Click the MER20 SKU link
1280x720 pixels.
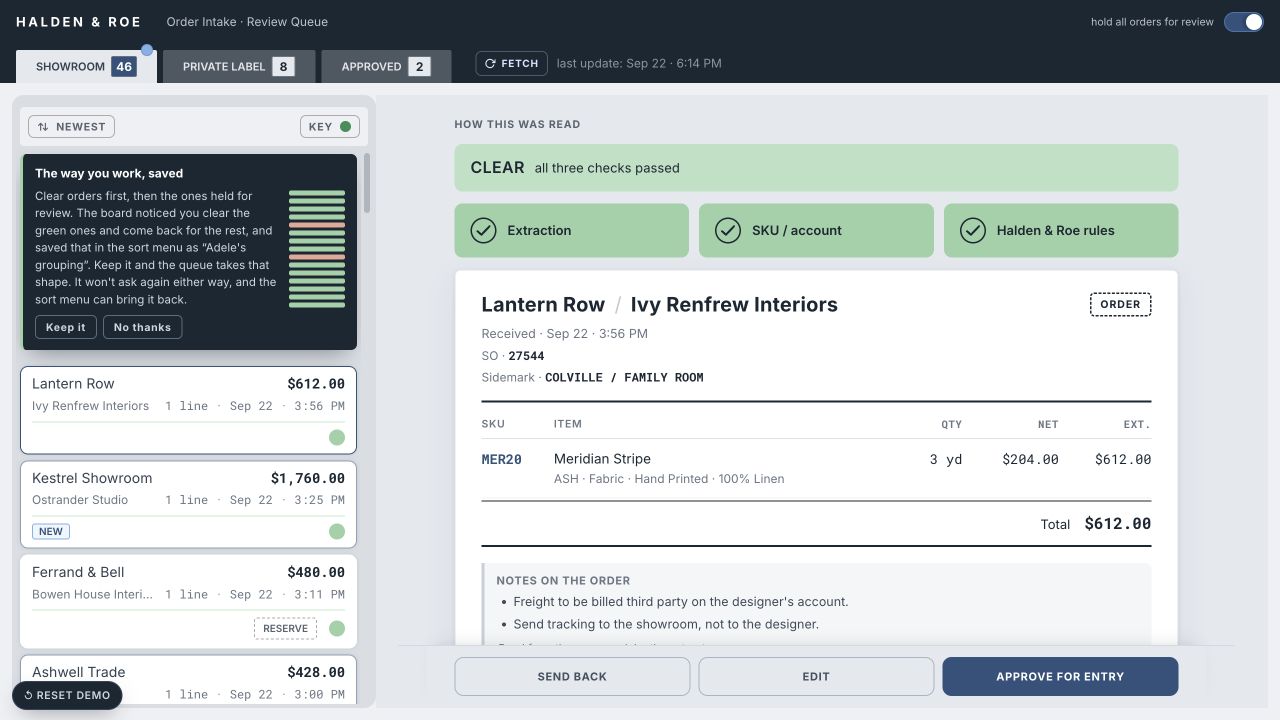(501, 459)
